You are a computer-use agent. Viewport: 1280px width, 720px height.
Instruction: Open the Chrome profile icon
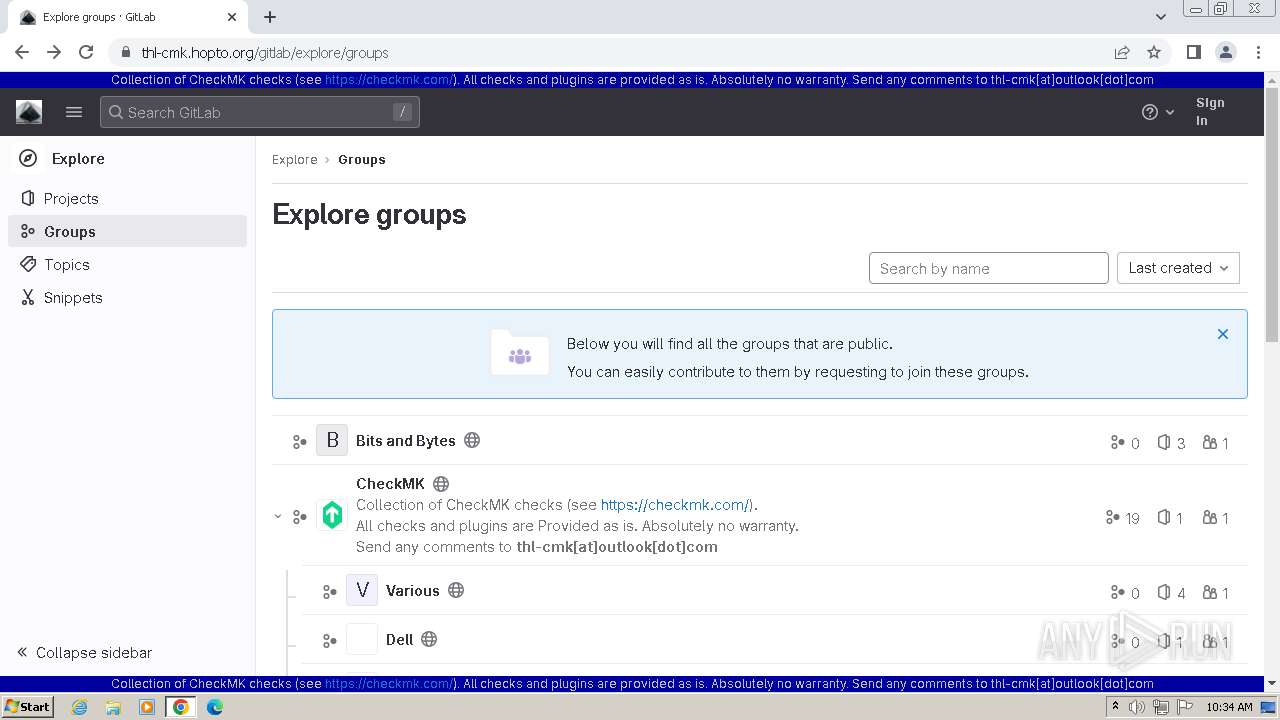[1225, 52]
